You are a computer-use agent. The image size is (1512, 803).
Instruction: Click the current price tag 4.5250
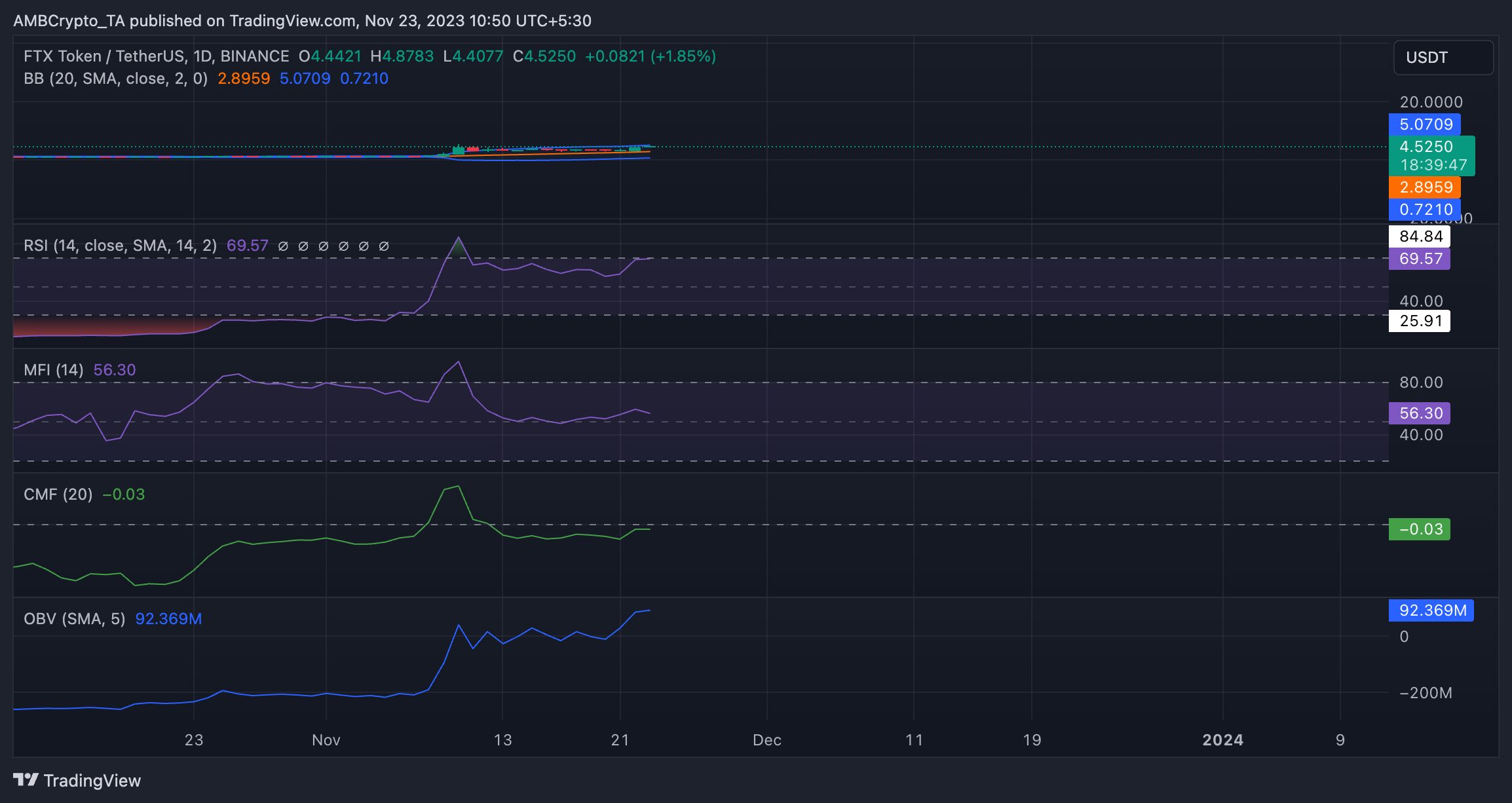point(1431,155)
